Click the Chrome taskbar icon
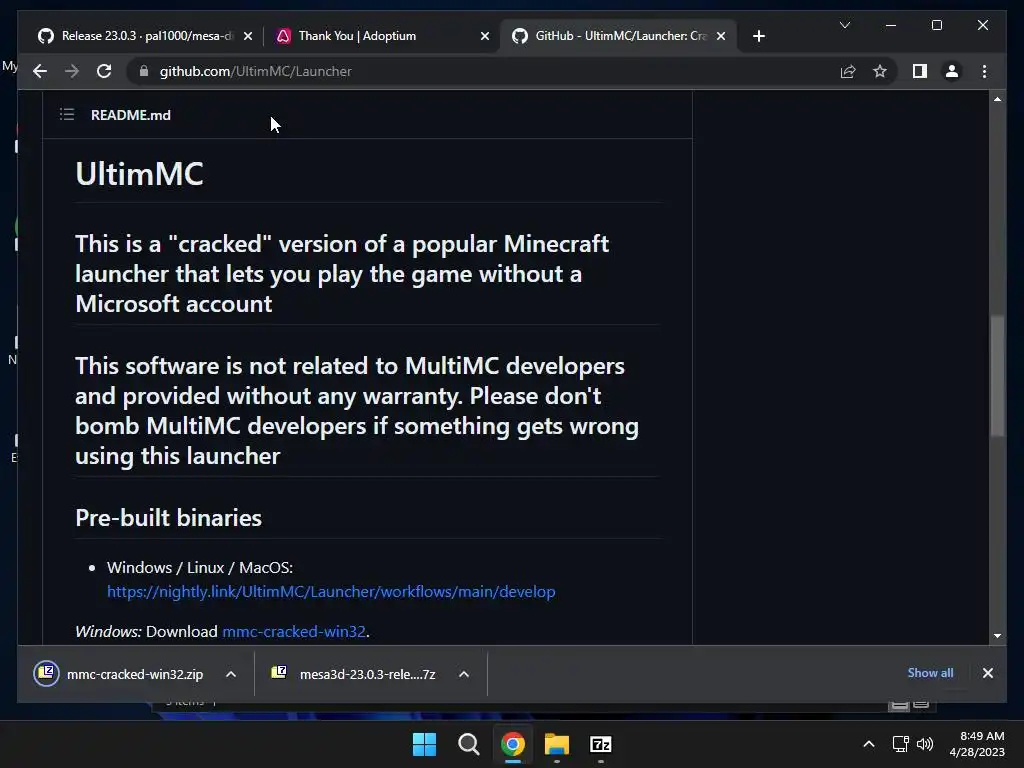Screen dimensions: 1024x768 (x=513, y=744)
